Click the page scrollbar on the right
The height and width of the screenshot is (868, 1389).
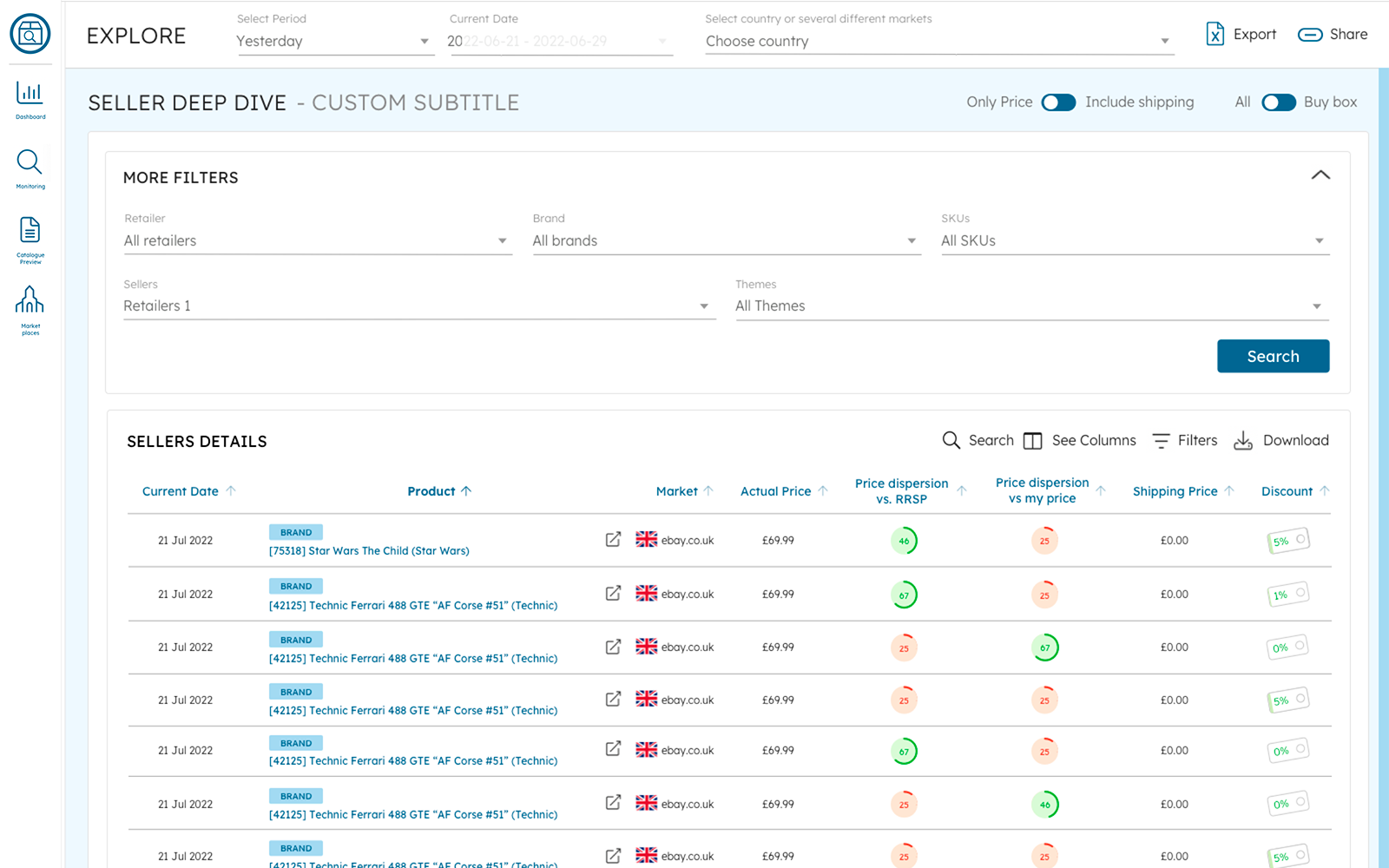coord(1384,469)
